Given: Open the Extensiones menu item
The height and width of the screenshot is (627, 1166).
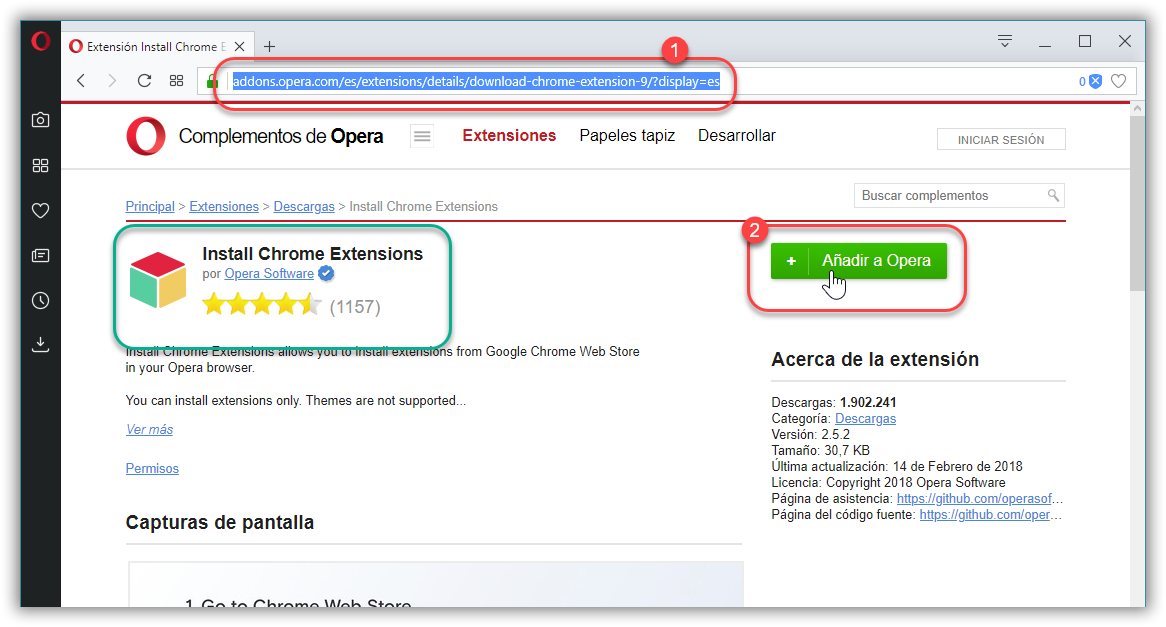Looking at the screenshot, I should [x=509, y=135].
